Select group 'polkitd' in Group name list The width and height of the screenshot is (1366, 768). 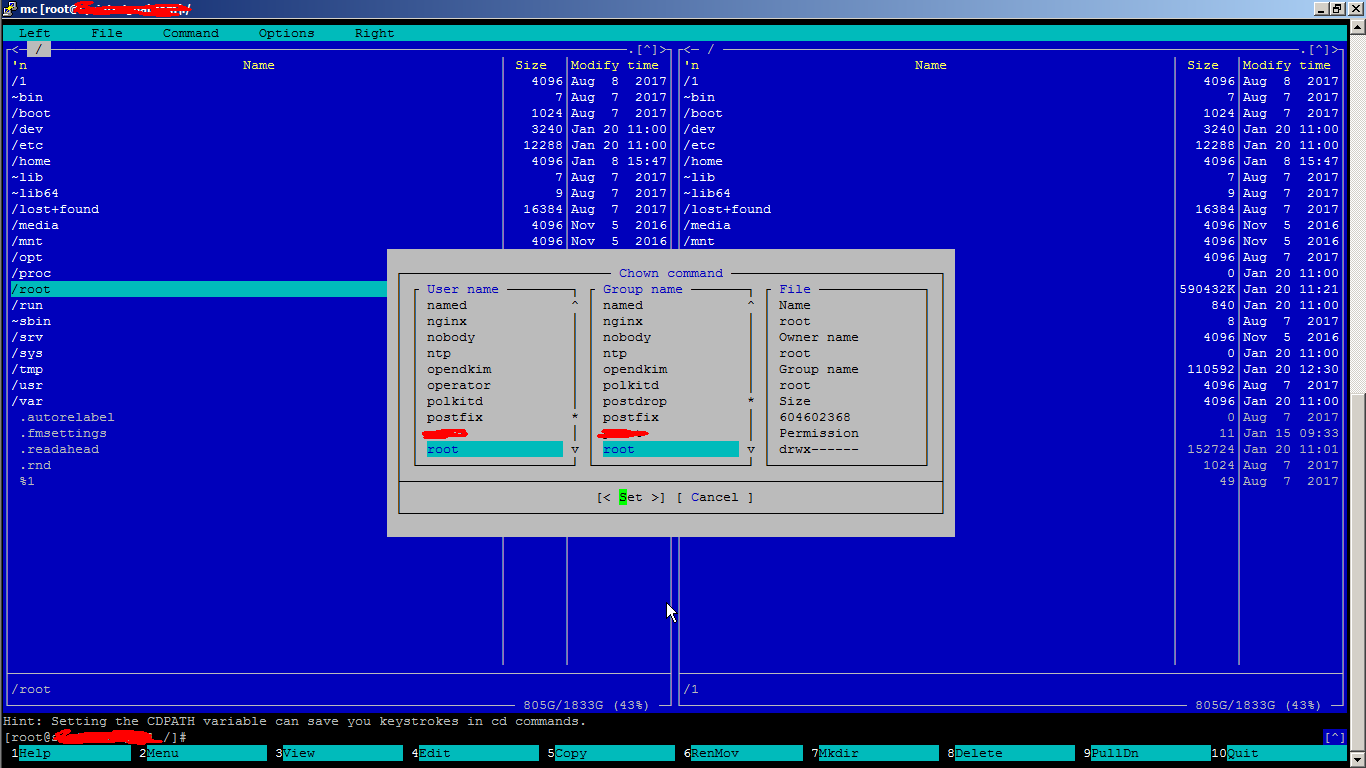[x=631, y=385]
